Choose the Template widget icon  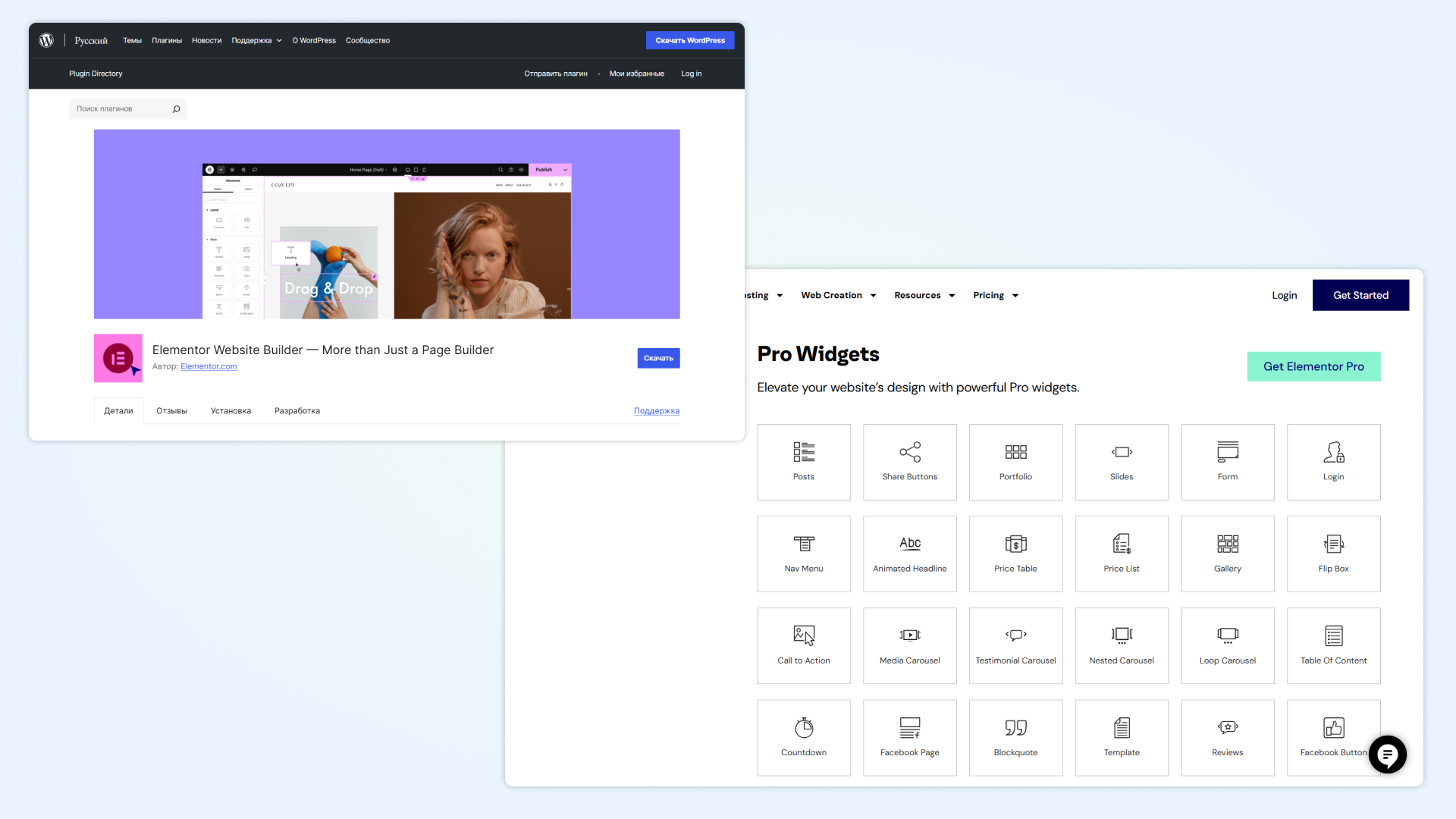coord(1122,728)
